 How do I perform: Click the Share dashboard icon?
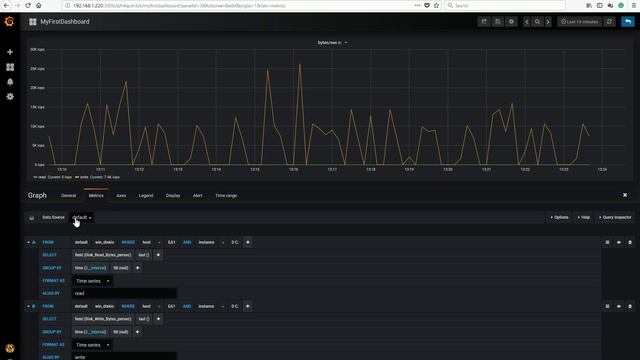click(484, 22)
